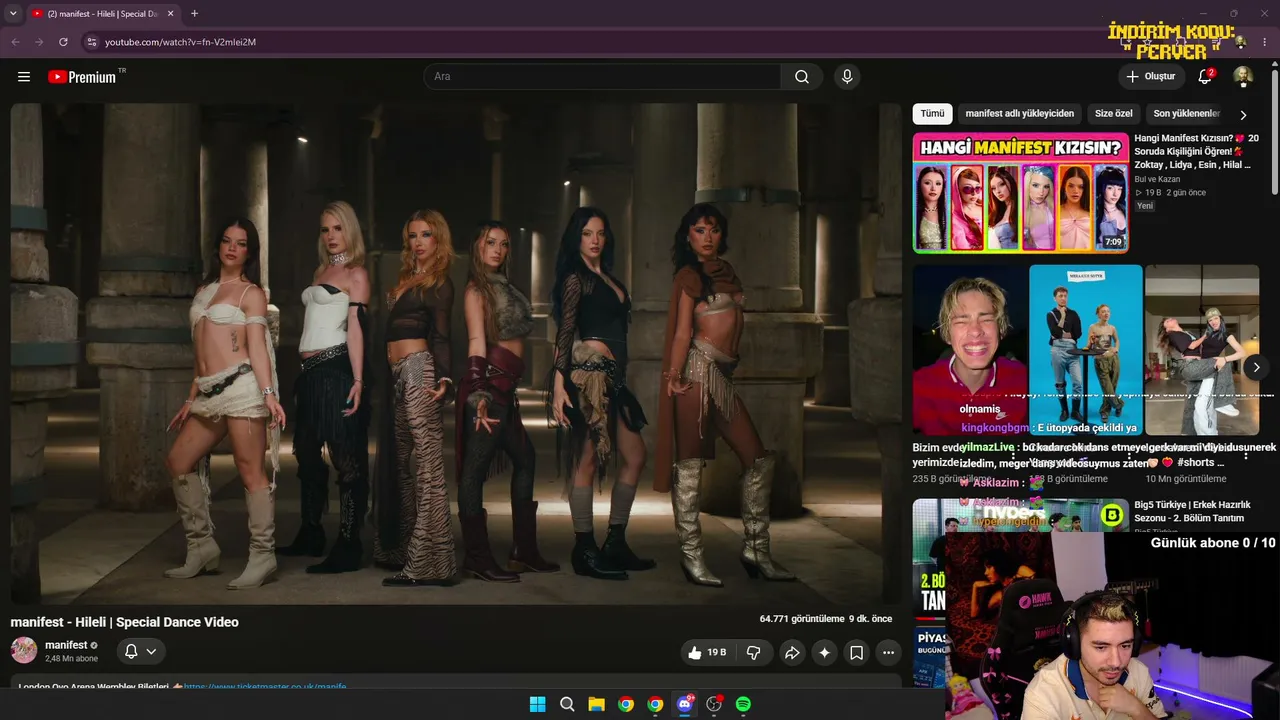The height and width of the screenshot is (720, 1280).
Task: Select the Son yüklenenler chip
Action: pos(1187,114)
